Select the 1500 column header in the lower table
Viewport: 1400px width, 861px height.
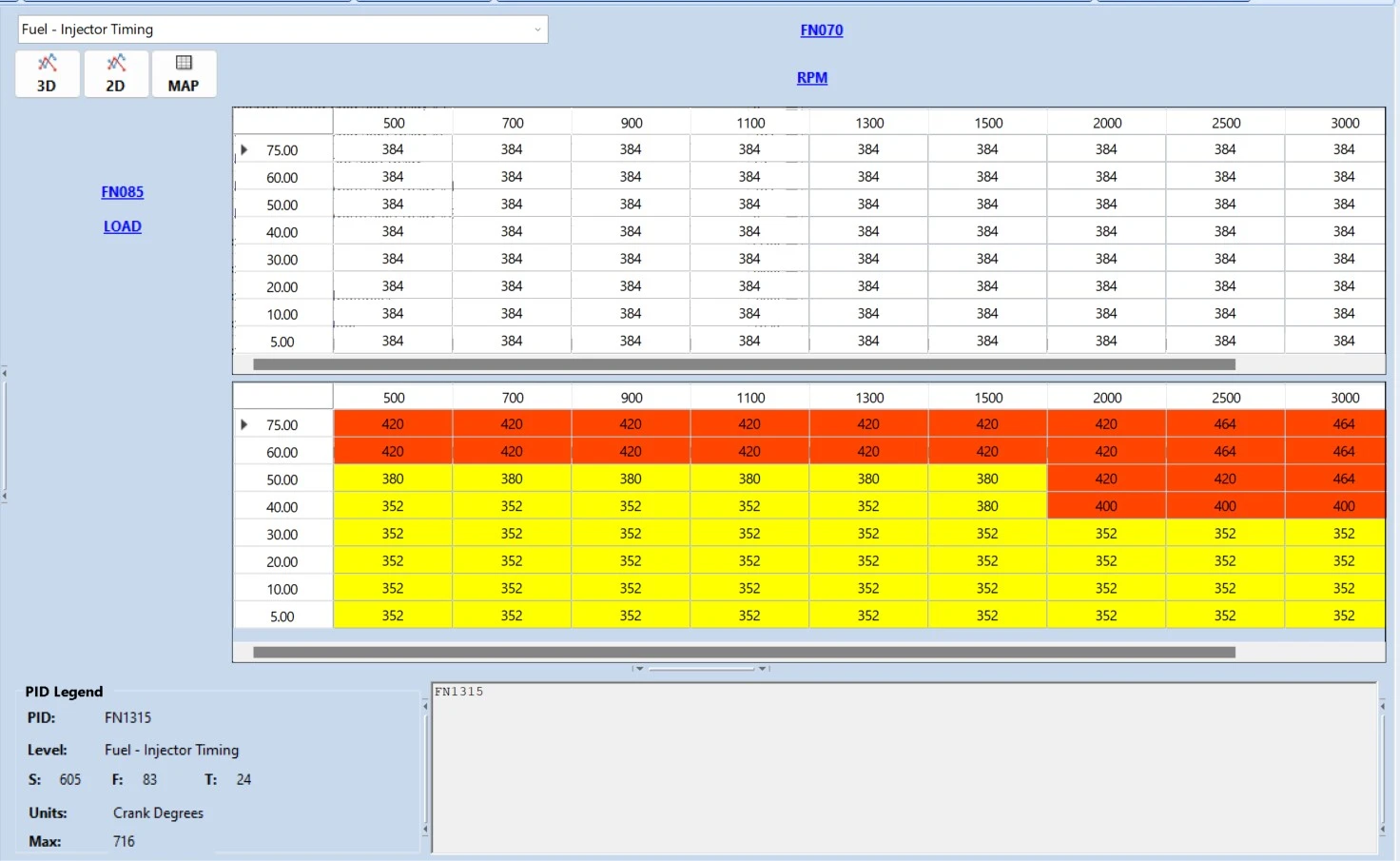pyautogui.click(x=987, y=398)
